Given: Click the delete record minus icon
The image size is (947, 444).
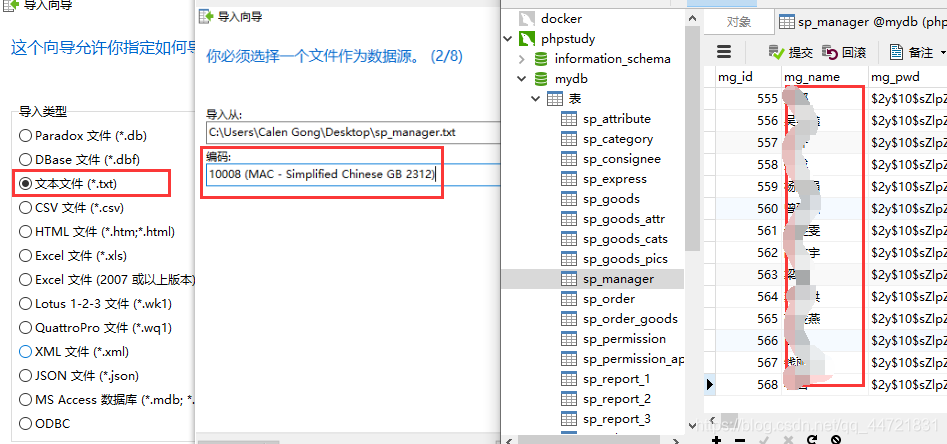Looking at the screenshot, I should pyautogui.click(x=740, y=439).
